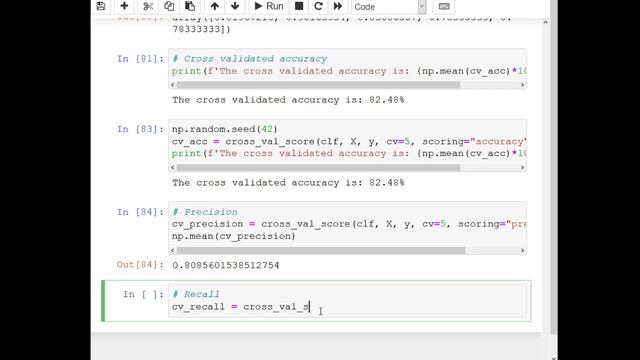
Task: Cut selected cell with the scissors icon
Action: click(148, 6)
